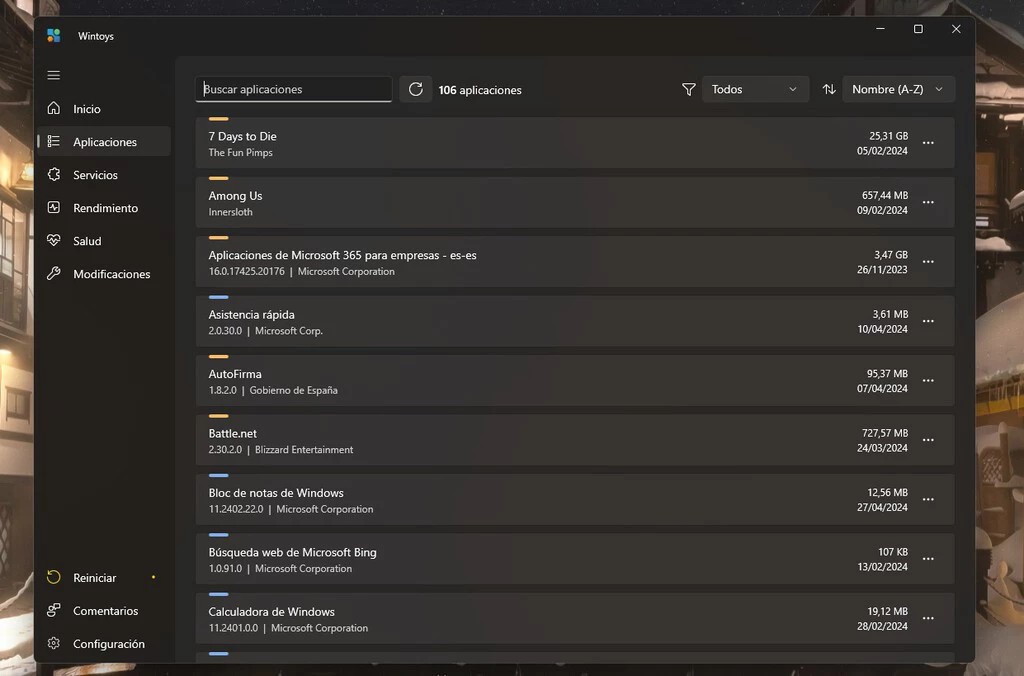Open more options for Among Us
The height and width of the screenshot is (676, 1024).
(x=928, y=202)
